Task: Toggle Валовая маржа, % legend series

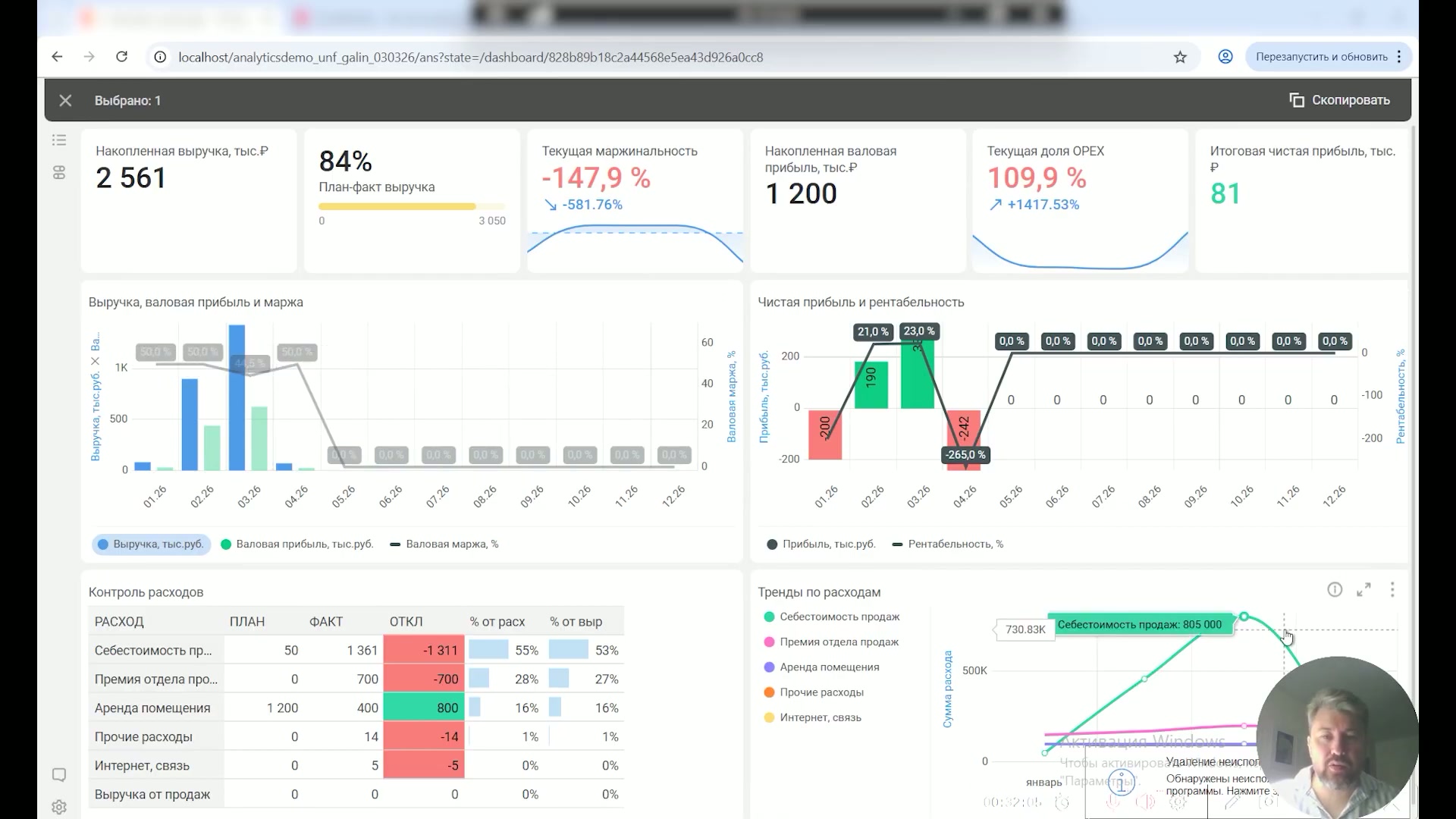Action: pos(444,544)
